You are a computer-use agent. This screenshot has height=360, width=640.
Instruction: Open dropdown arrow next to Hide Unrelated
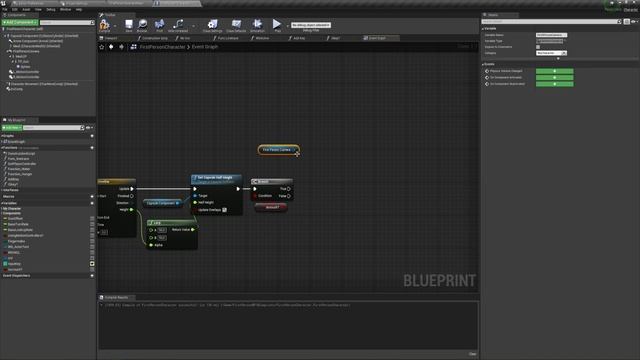(x=193, y=26)
